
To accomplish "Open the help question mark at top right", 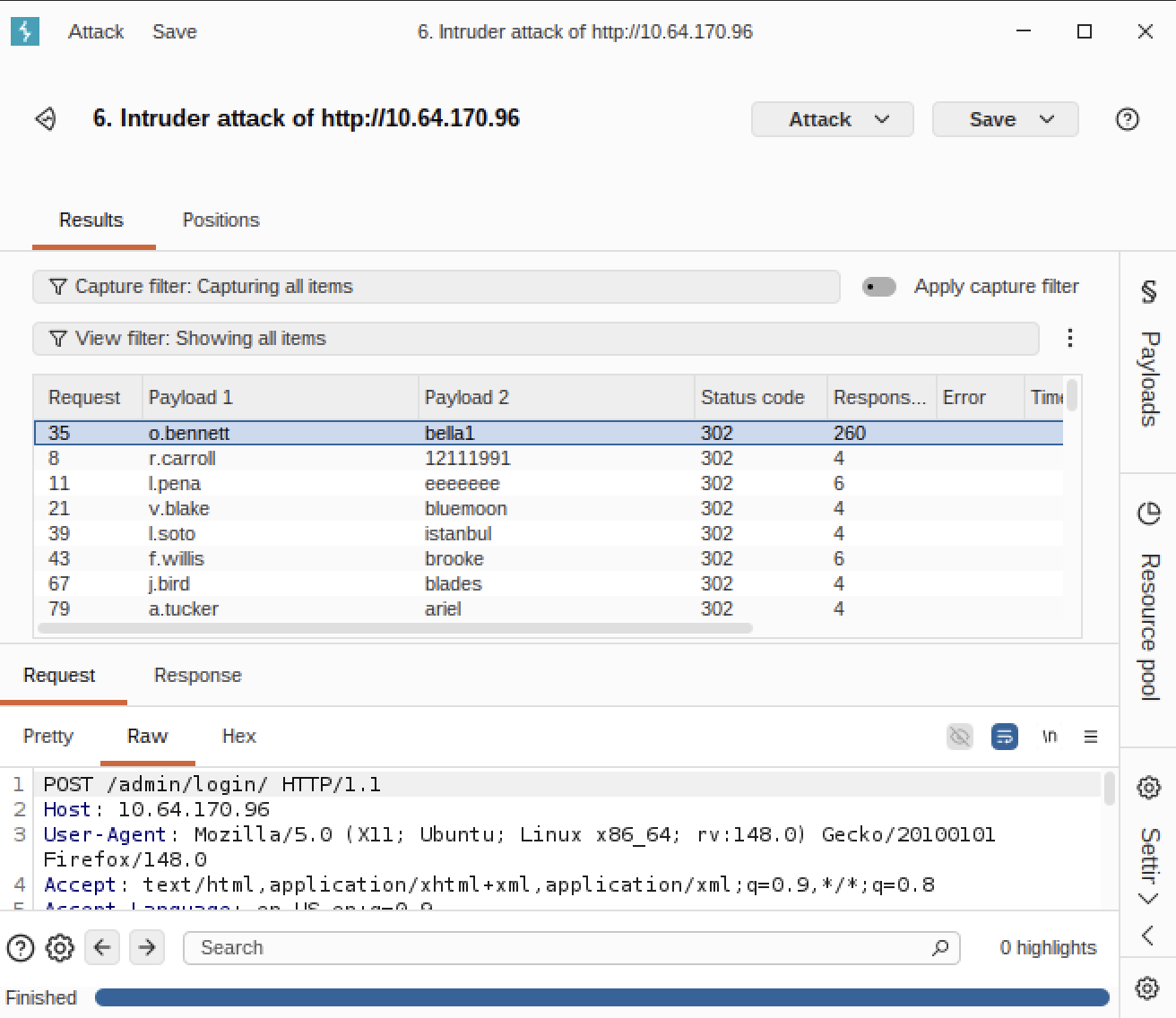I will click(1128, 119).
